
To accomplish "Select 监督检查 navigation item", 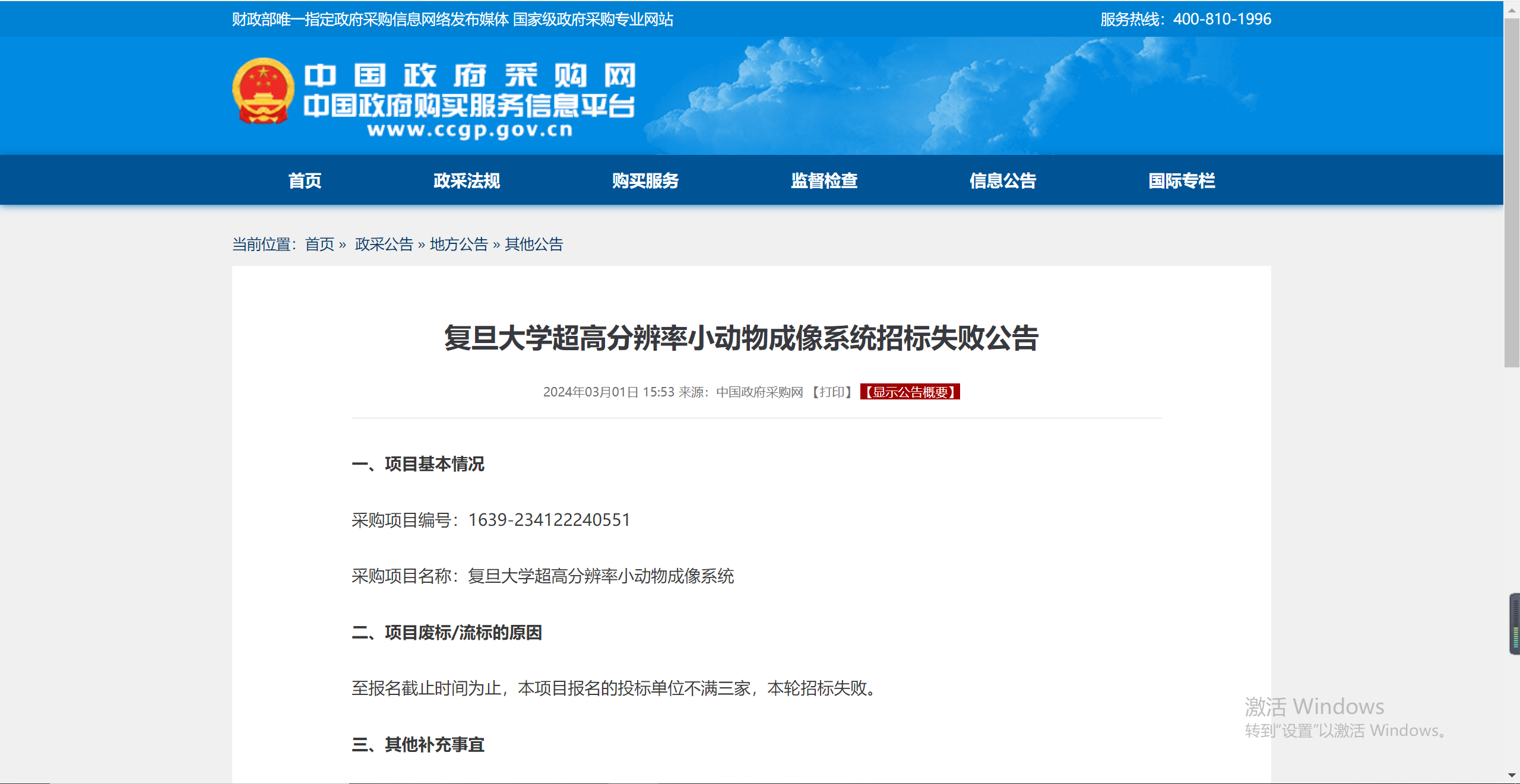I will 824,180.
